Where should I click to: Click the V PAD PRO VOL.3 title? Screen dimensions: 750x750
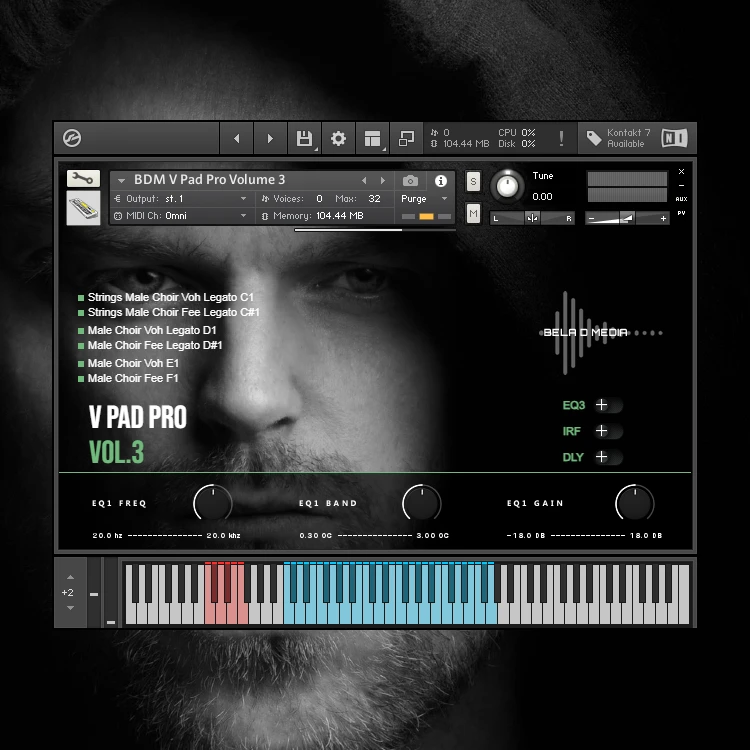(138, 434)
